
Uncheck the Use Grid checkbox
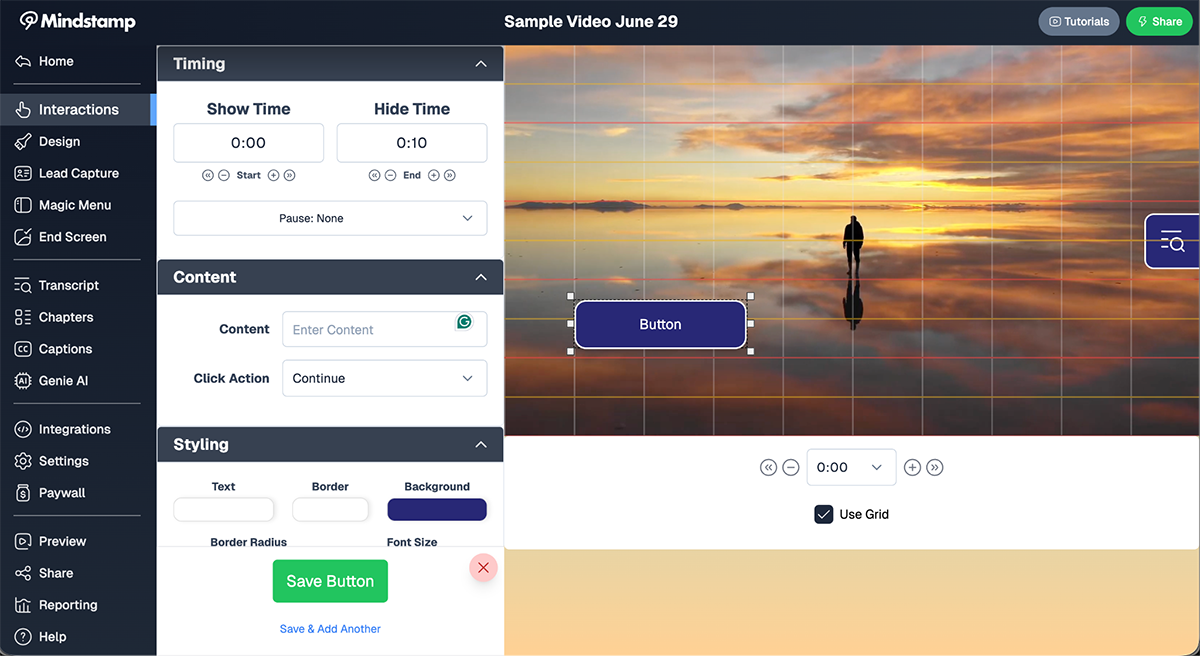click(824, 514)
